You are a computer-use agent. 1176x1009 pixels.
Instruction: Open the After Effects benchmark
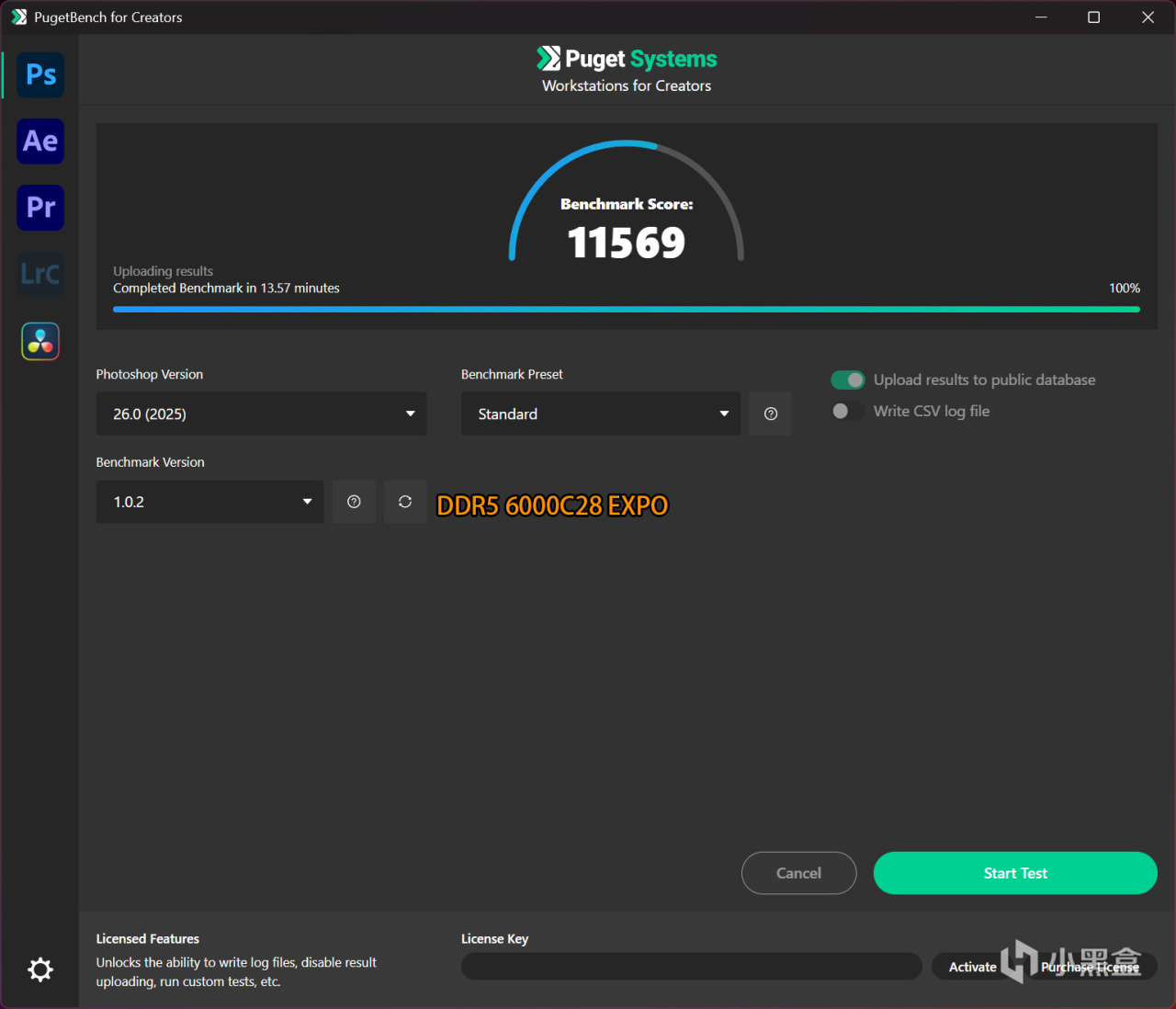point(40,142)
